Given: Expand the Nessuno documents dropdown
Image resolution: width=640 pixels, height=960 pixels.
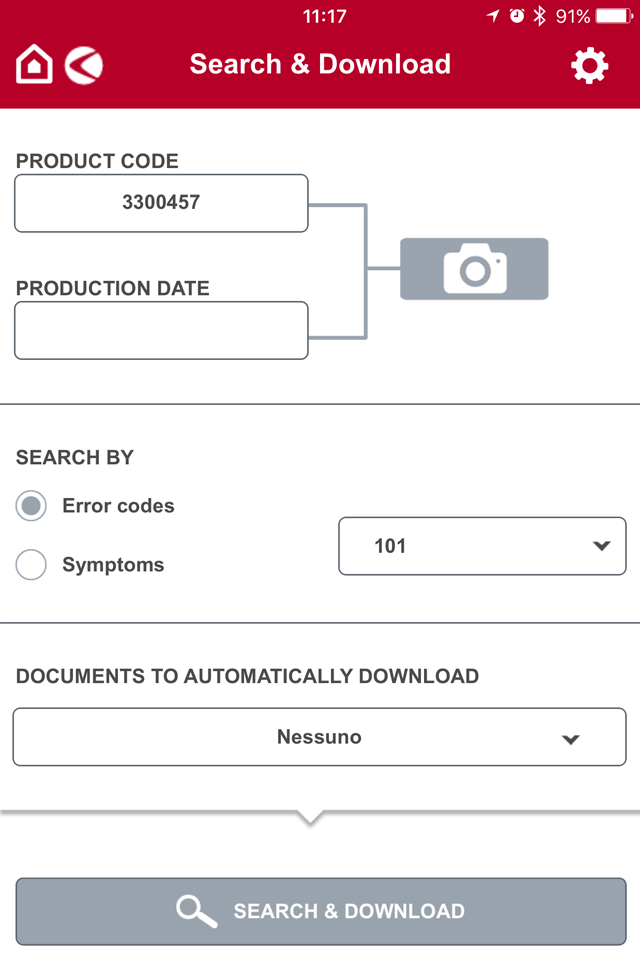Looking at the screenshot, I should [x=320, y=737].
